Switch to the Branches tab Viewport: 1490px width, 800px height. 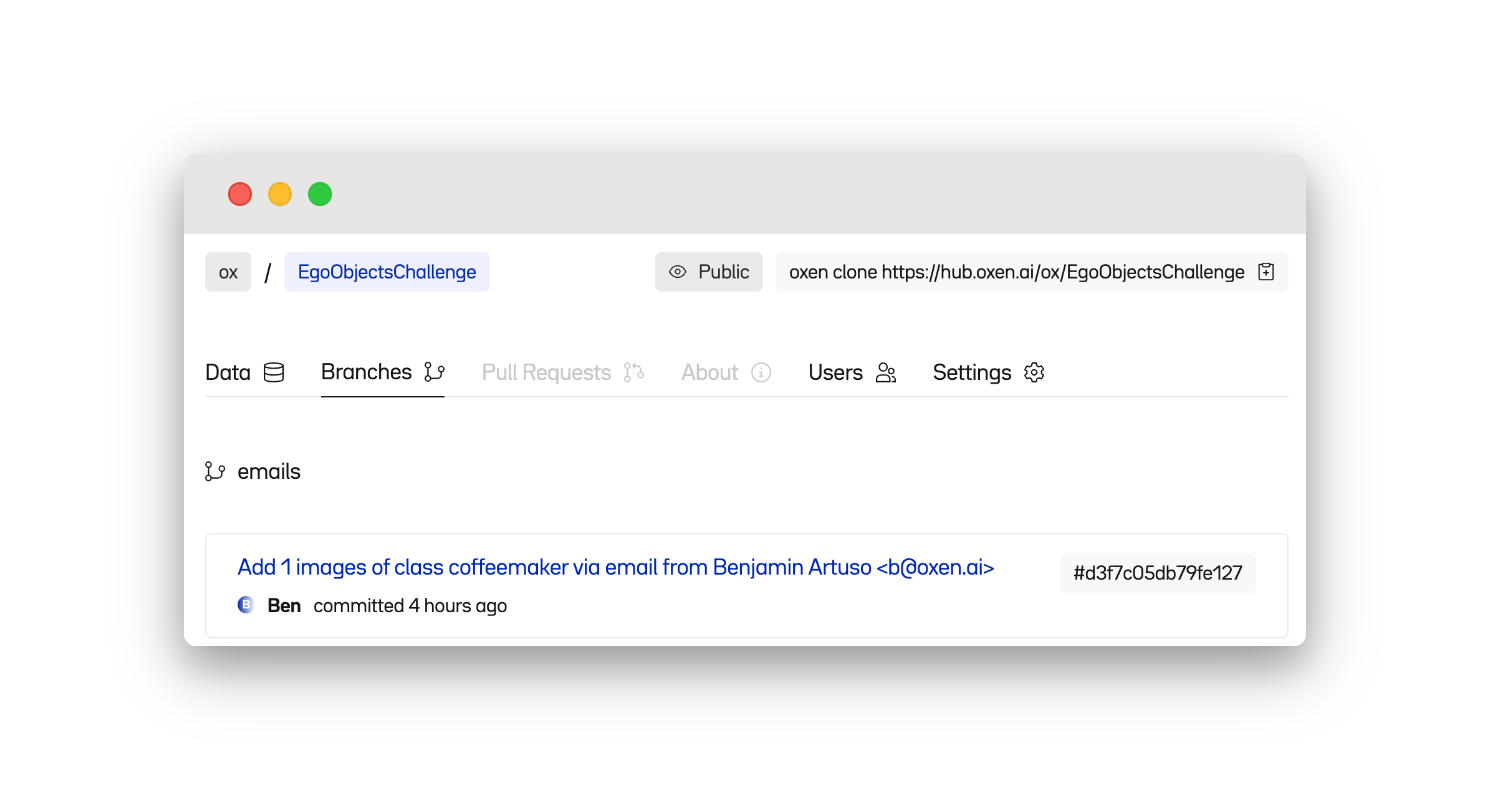coord(366,371)
